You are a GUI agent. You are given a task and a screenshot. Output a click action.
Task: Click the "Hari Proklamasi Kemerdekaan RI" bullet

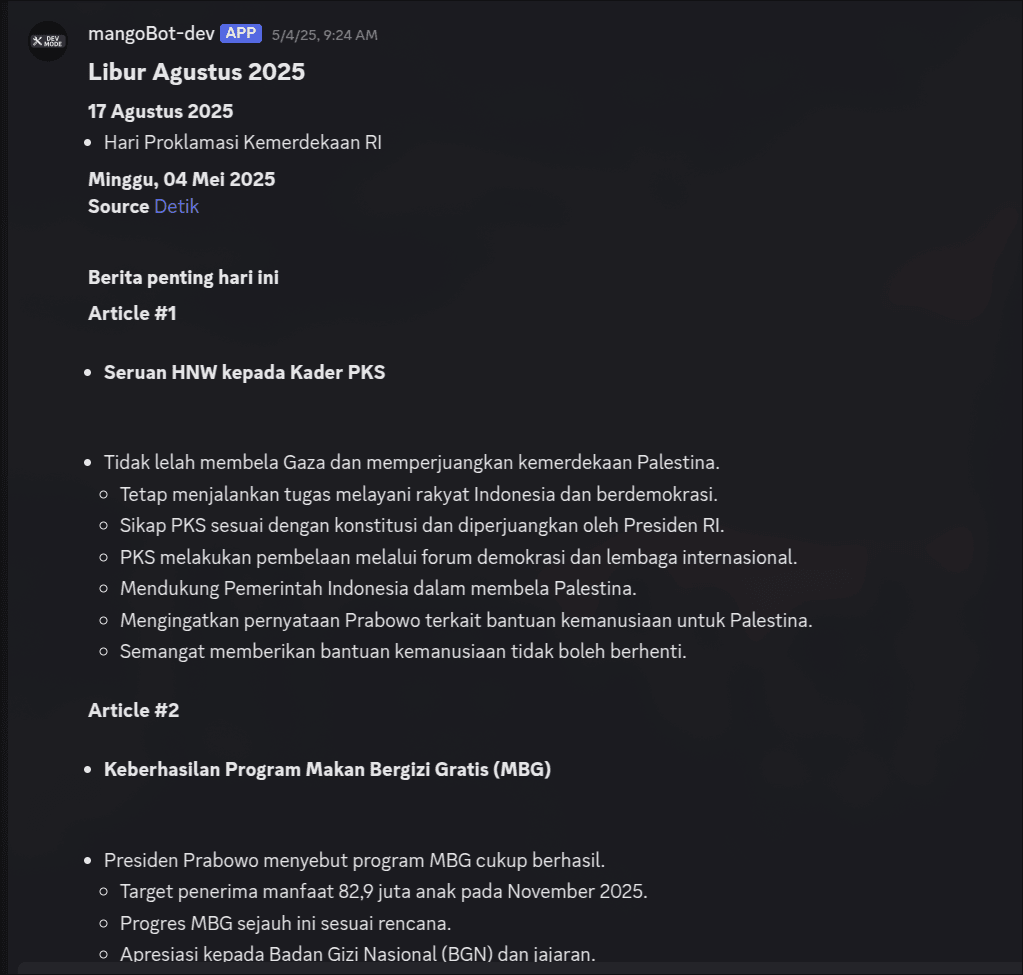point(243,142)
